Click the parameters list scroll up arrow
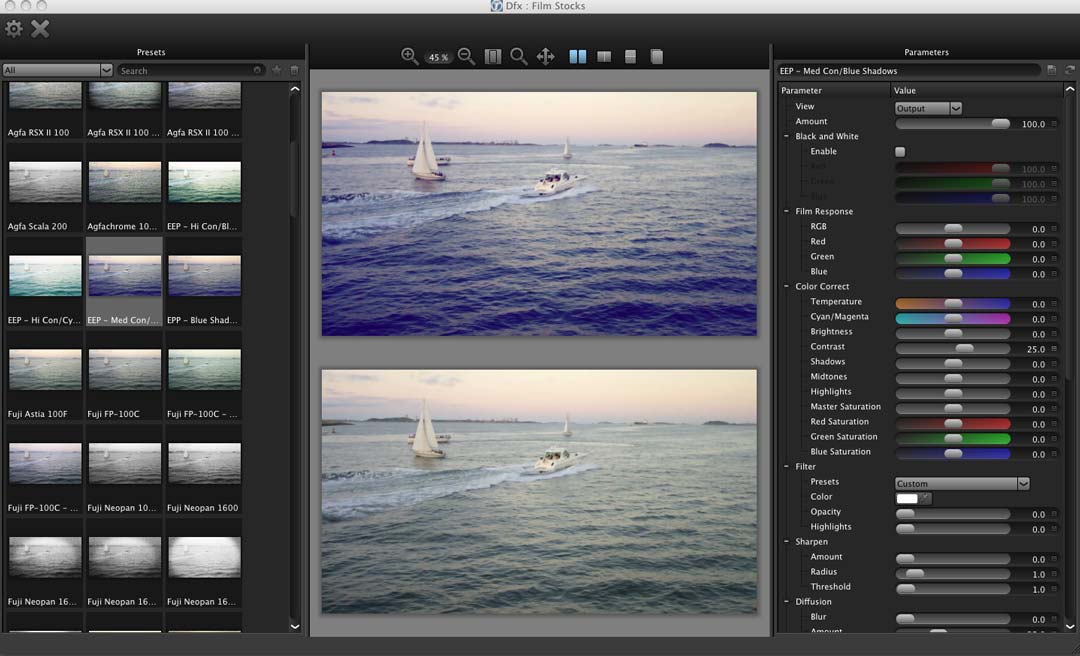Image resolution: width=1080 pixels, height=656 pixels. coord(1070,90)
